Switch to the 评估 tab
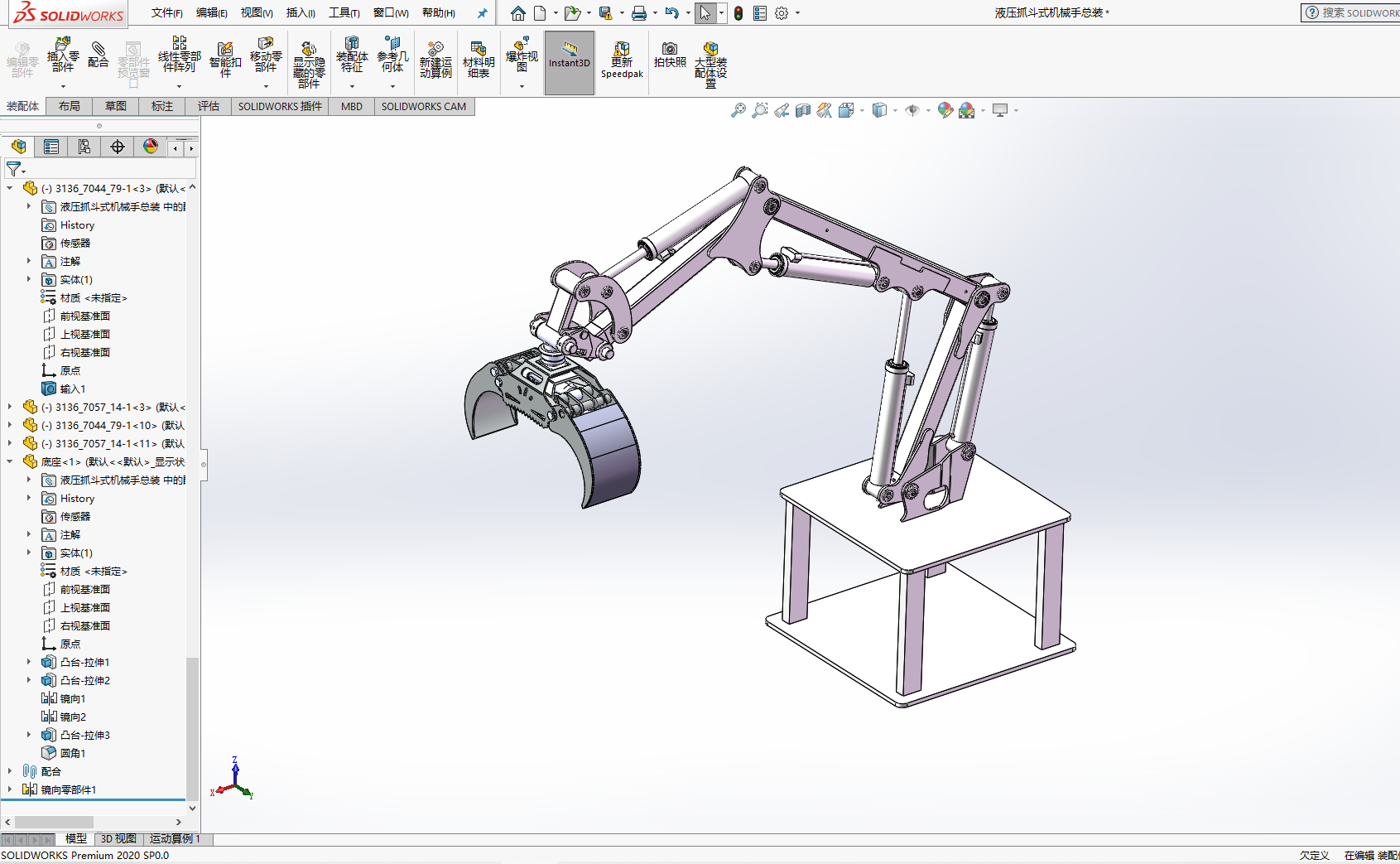This screenshot has height=864, width=1400. coord(209,106)
